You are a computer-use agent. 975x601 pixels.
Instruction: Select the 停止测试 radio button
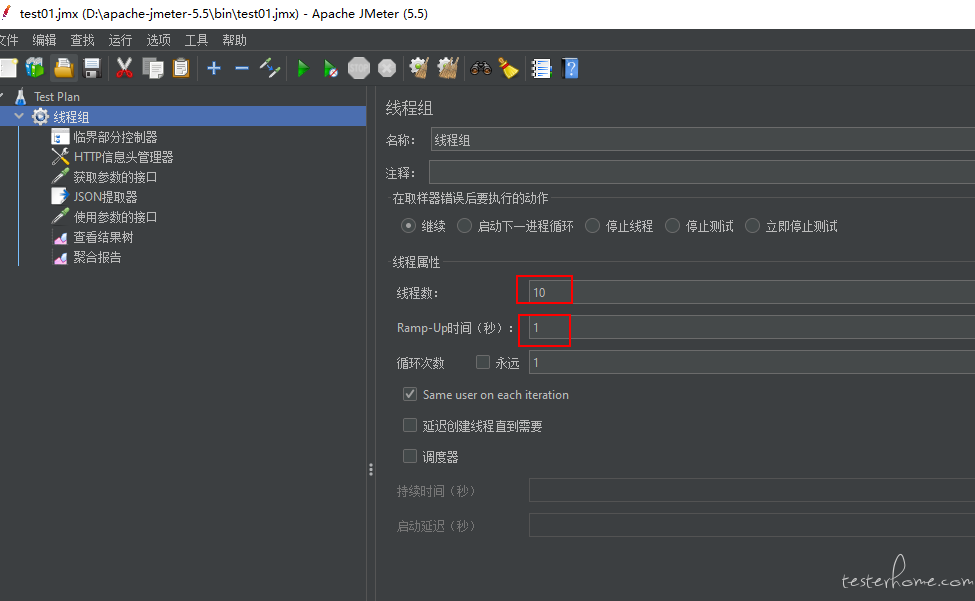(x=672, y=226)
